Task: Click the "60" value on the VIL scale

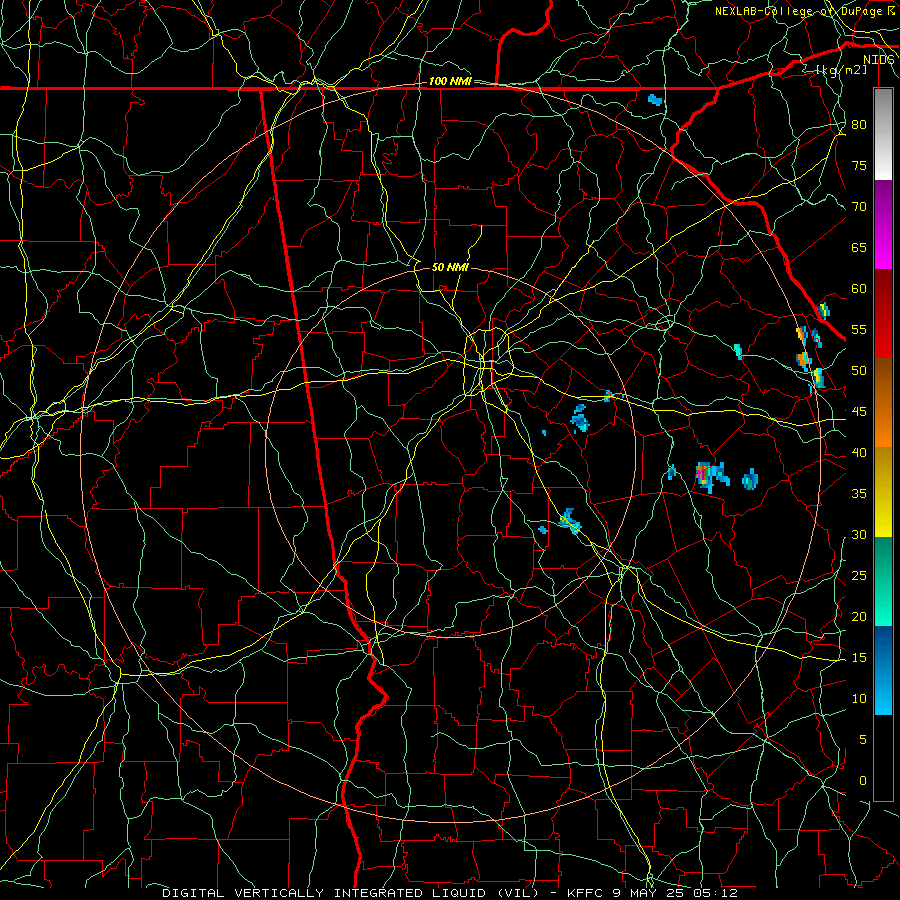Action: coord(859,289)
